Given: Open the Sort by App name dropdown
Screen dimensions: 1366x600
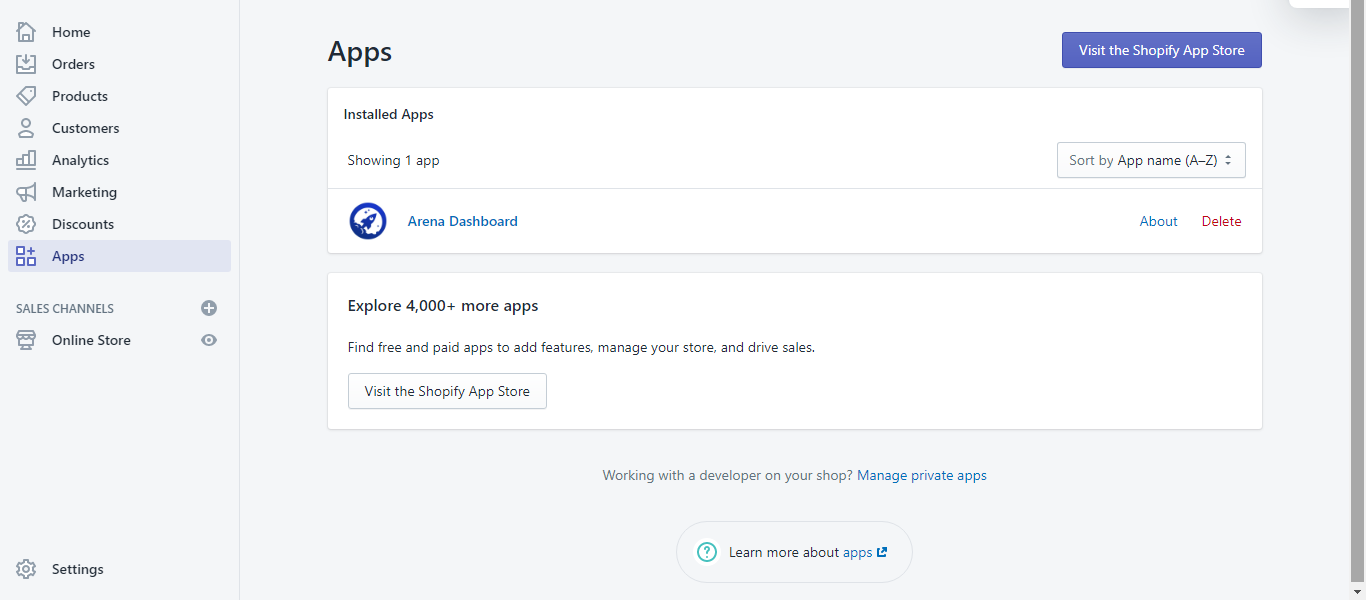Looking at the screenshot, I should (x=1151, y=160).
